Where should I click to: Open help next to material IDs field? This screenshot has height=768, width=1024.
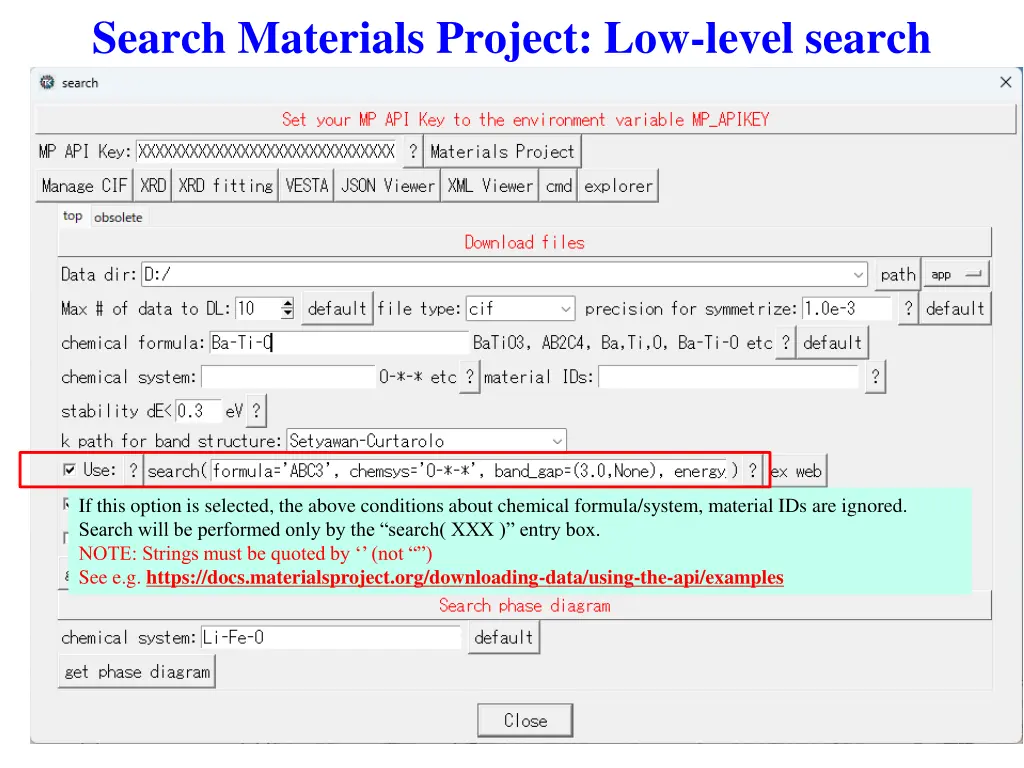(875, 377)
